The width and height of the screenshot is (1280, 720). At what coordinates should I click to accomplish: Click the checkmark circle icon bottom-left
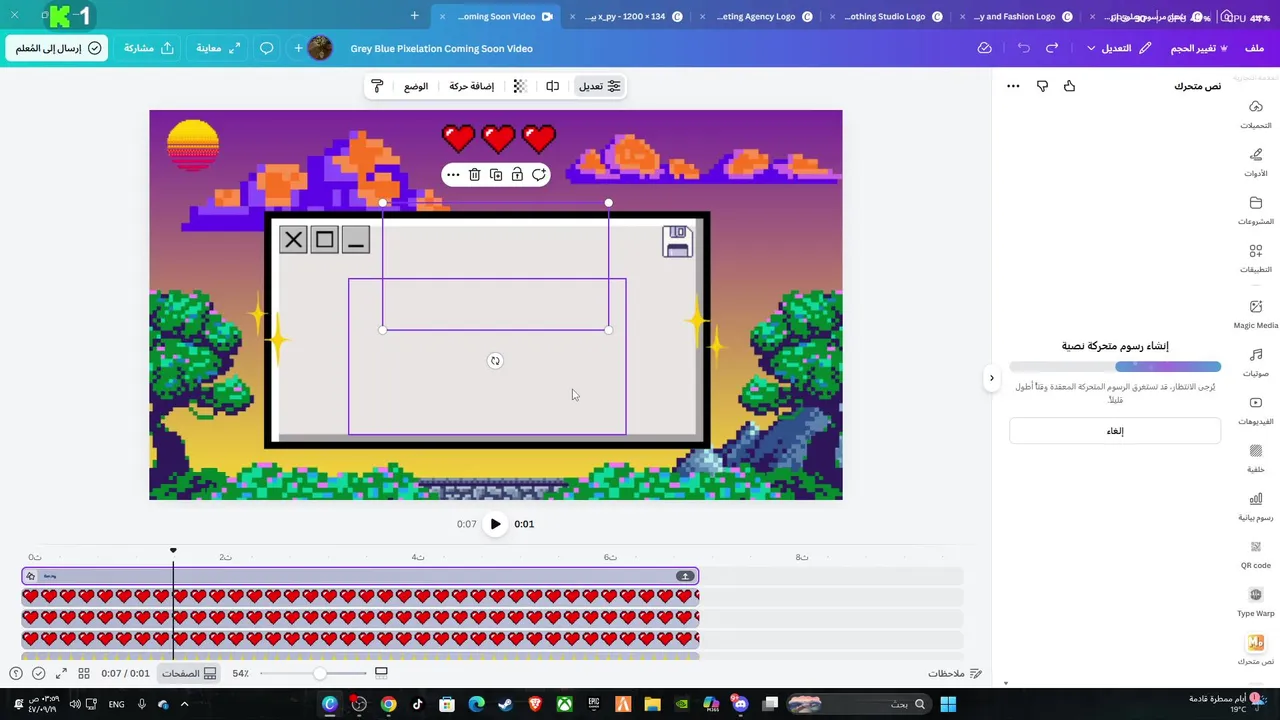coord(38,673)
